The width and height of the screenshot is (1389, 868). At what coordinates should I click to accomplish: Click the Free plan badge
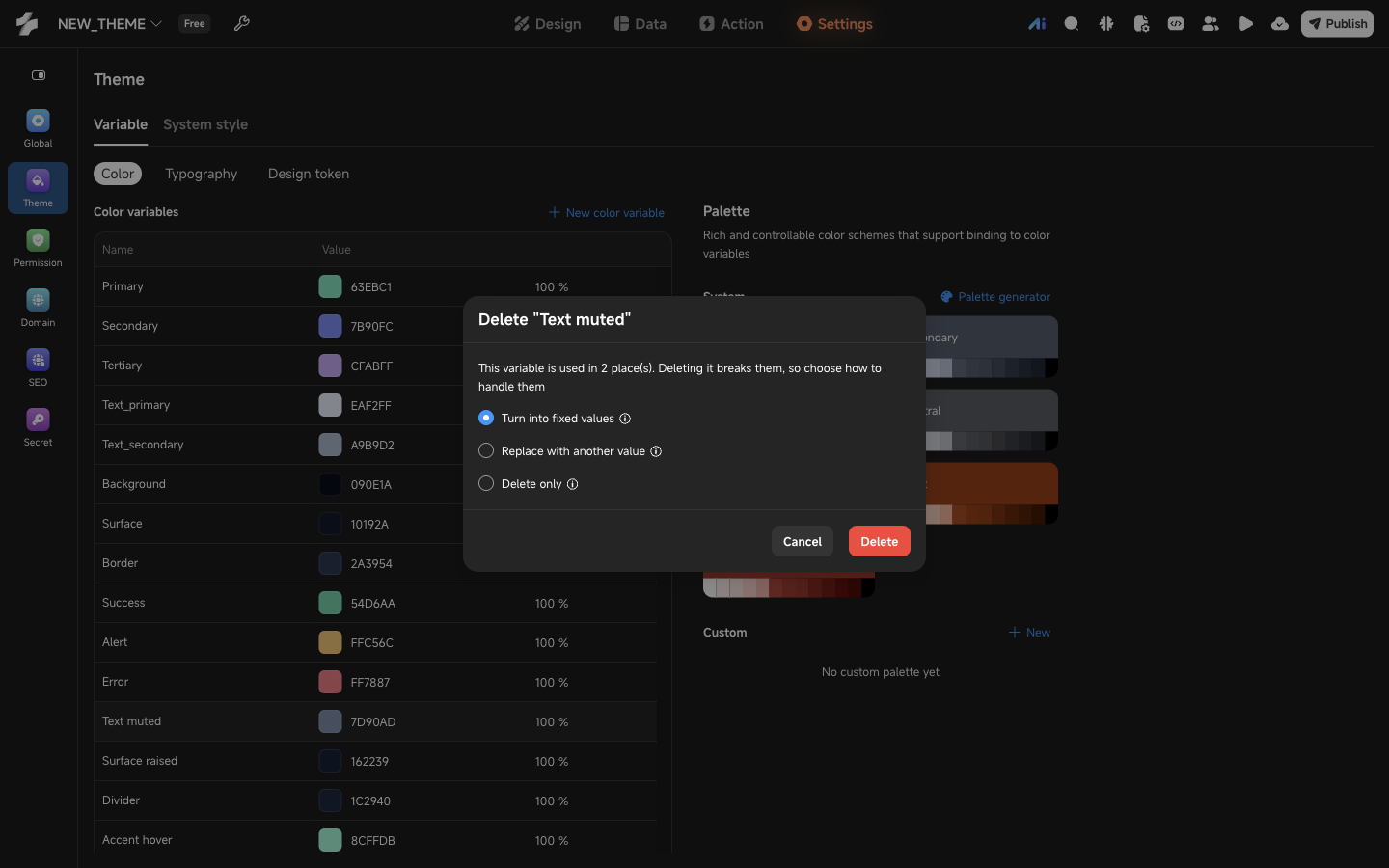click(x=195, y=24)
